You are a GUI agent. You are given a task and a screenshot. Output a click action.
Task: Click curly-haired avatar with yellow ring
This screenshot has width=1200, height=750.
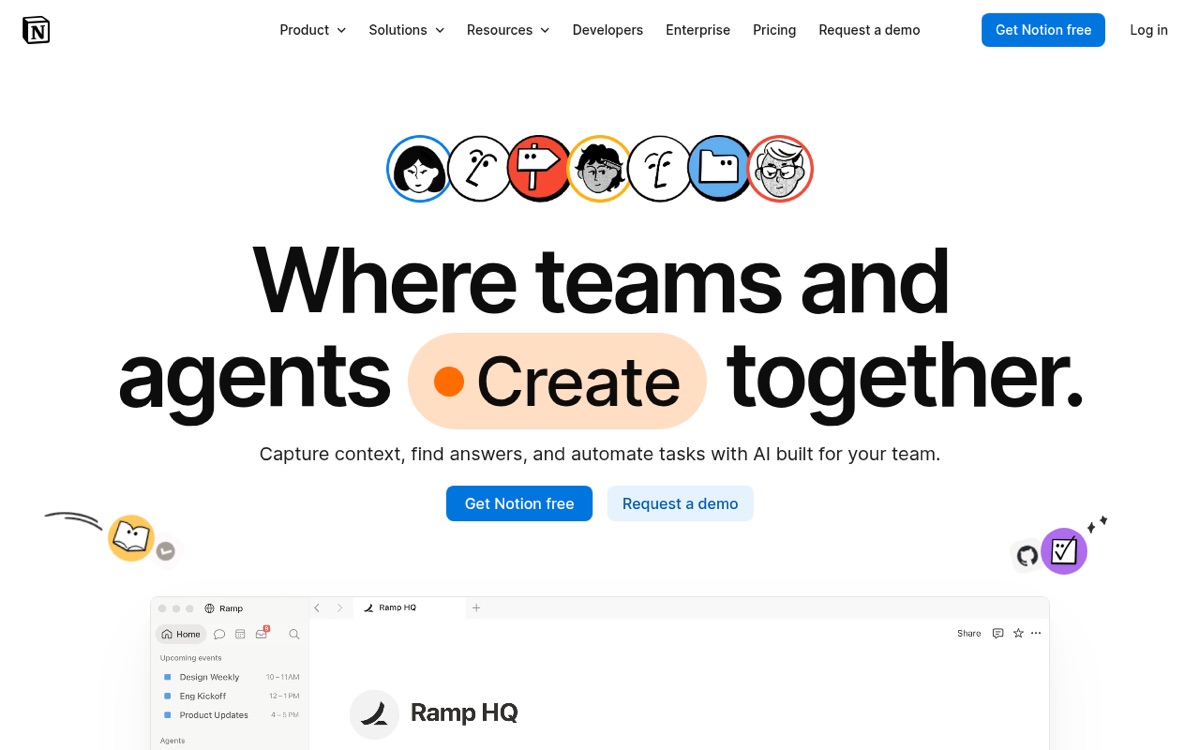coord(600,169)
